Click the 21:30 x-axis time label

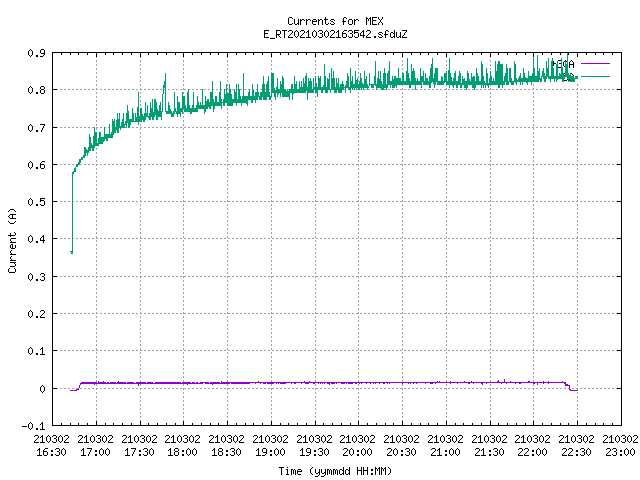click(x=489, y=452)
